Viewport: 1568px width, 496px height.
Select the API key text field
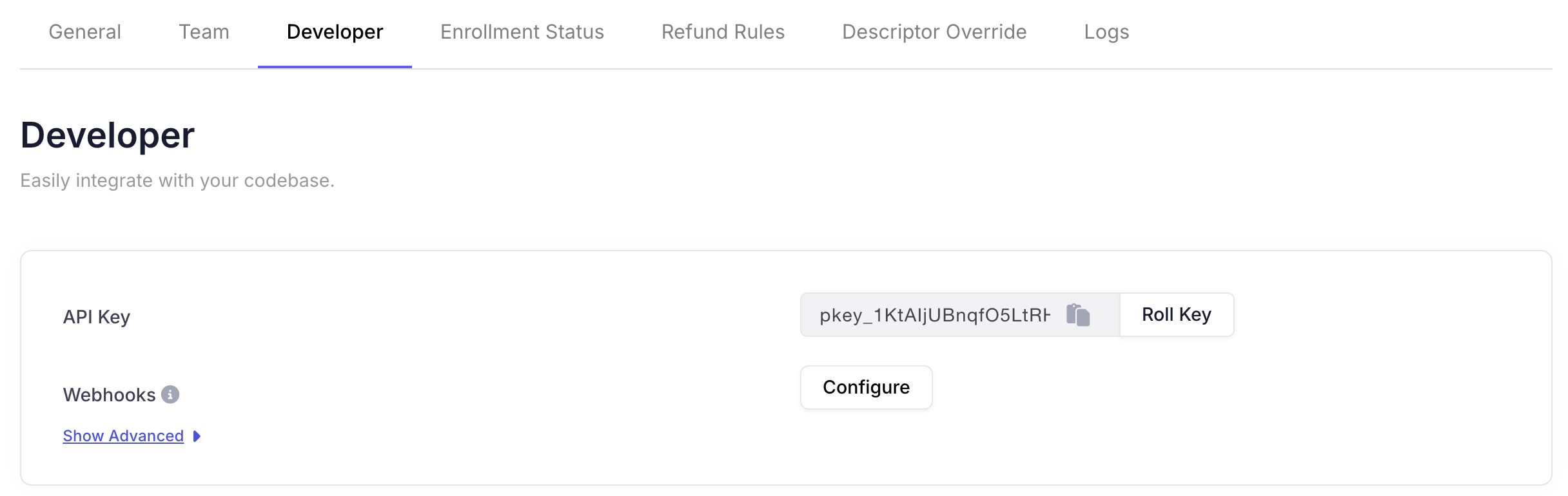pyautogui.click(x=959, y=315)
